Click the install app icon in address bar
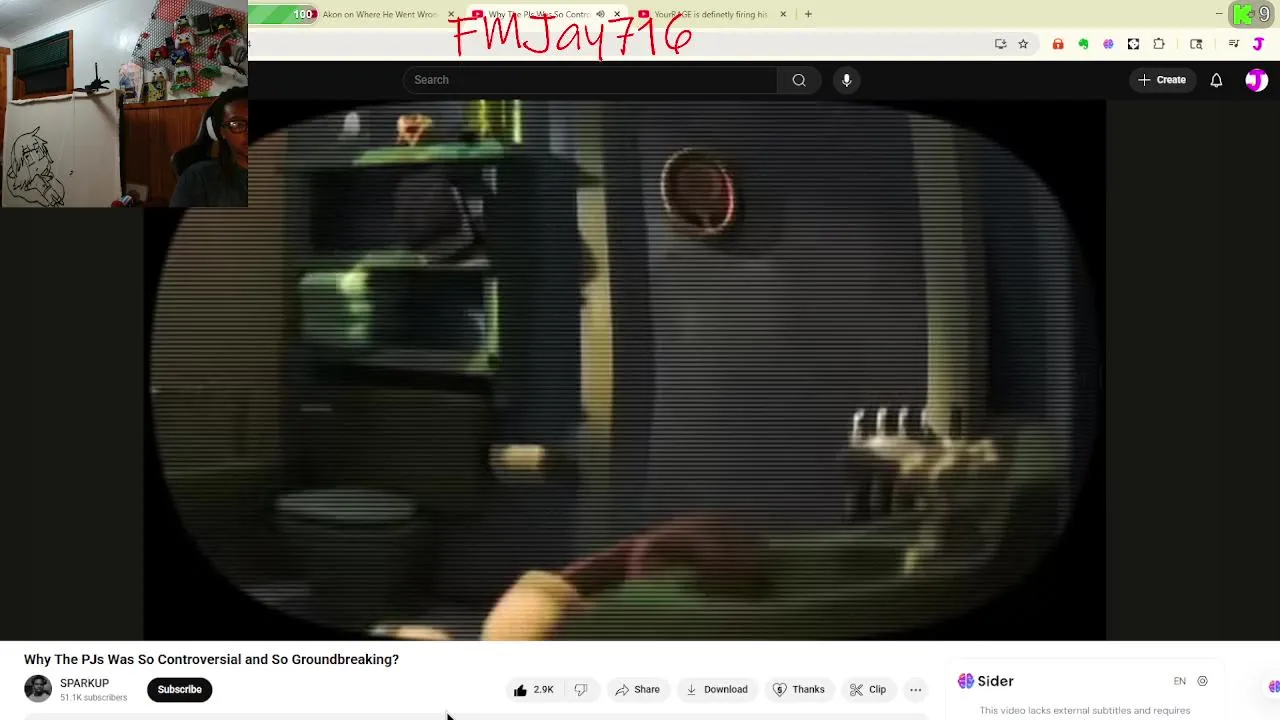 [x=1000, y=44]
